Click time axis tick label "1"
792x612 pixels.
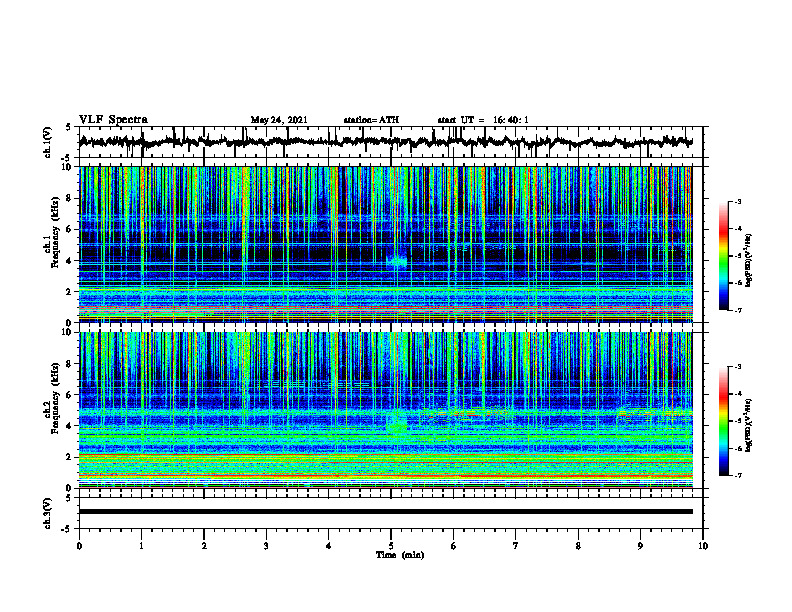click(x=141, y=546)
